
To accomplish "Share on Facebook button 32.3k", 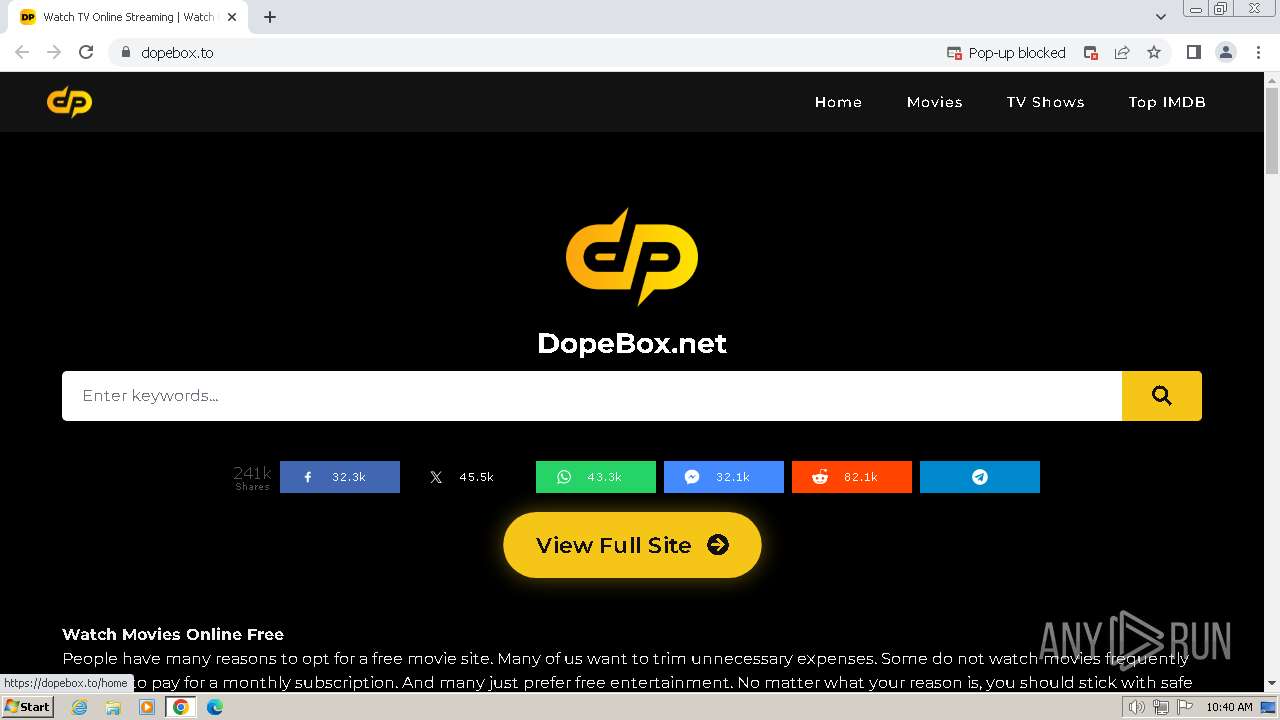I will (x=340, y=477).
